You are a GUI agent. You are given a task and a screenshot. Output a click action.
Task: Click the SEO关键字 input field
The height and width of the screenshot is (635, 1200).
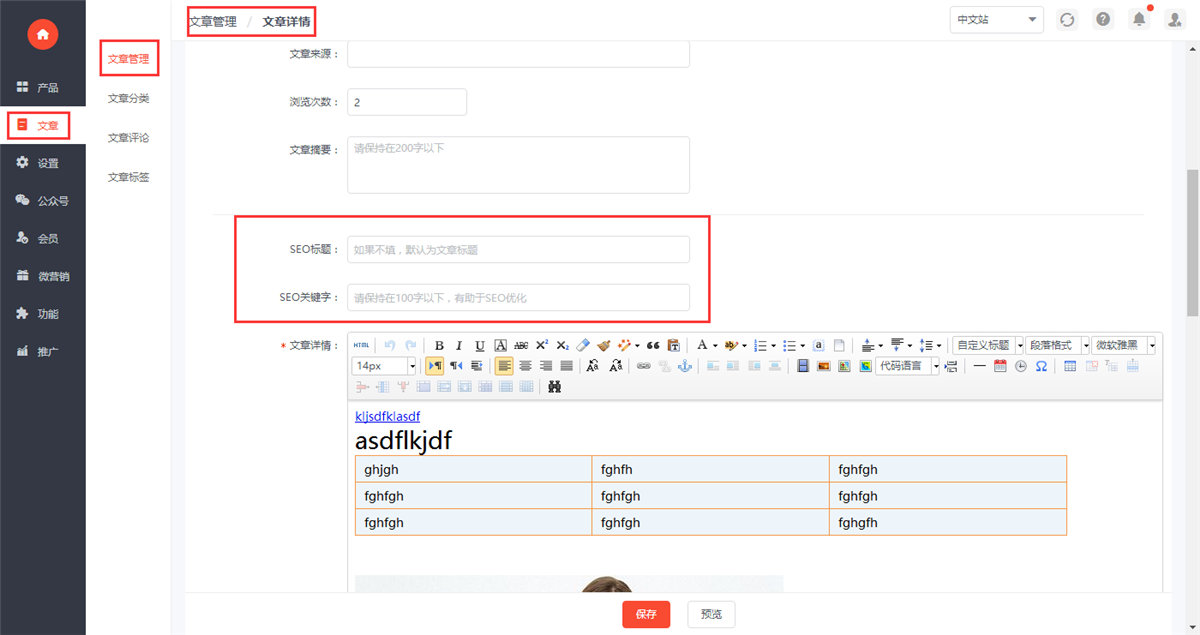tap(518, 297)
